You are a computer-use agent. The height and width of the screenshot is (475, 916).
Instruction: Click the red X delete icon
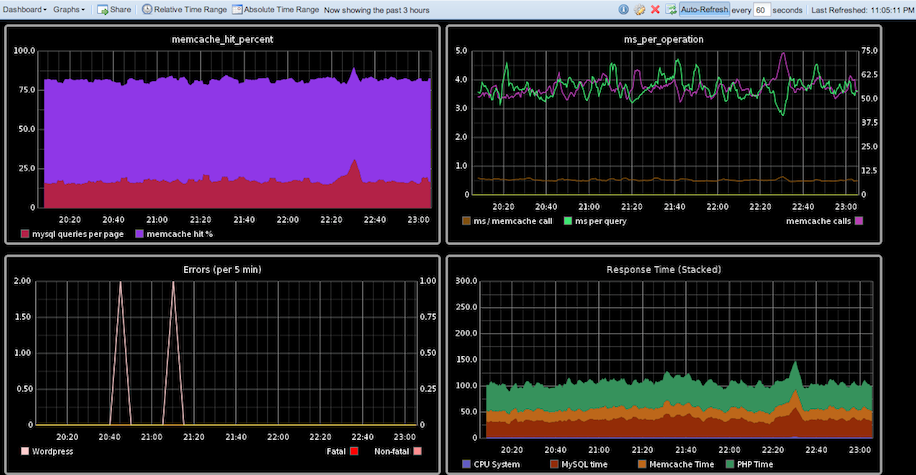655,9
